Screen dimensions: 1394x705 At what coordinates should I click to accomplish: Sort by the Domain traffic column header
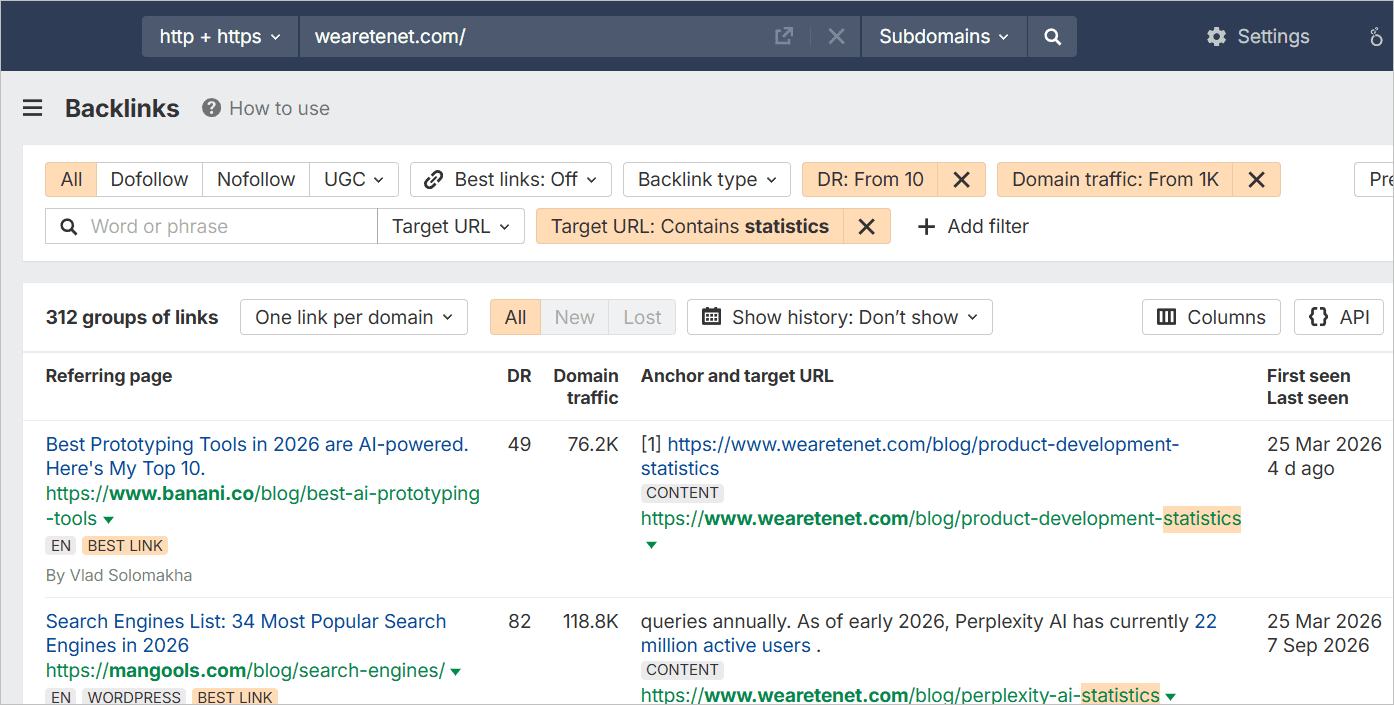tap(586, 387)
